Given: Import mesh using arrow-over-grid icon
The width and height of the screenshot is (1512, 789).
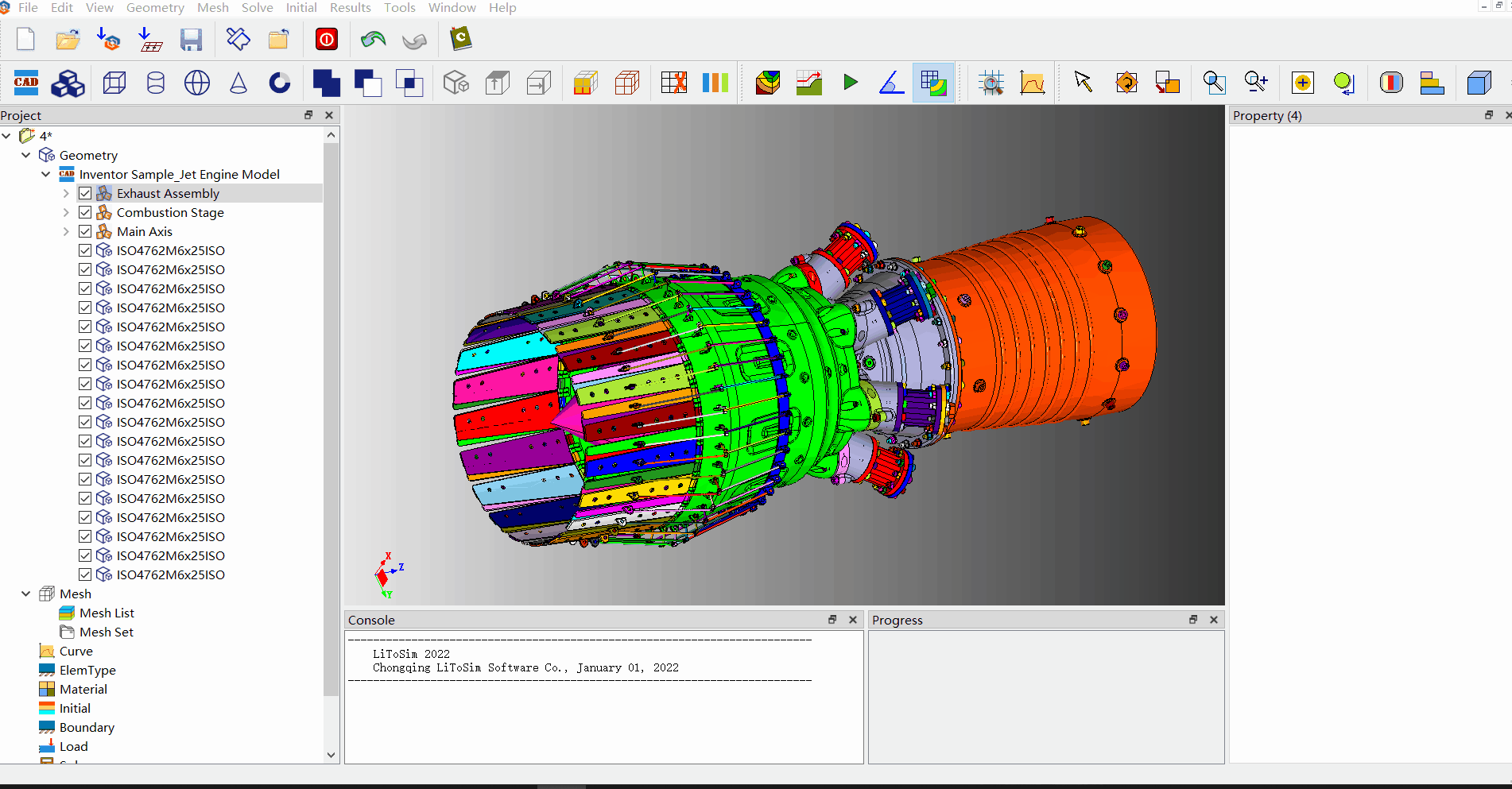Looking at the screenshot, I should [149, 39].
